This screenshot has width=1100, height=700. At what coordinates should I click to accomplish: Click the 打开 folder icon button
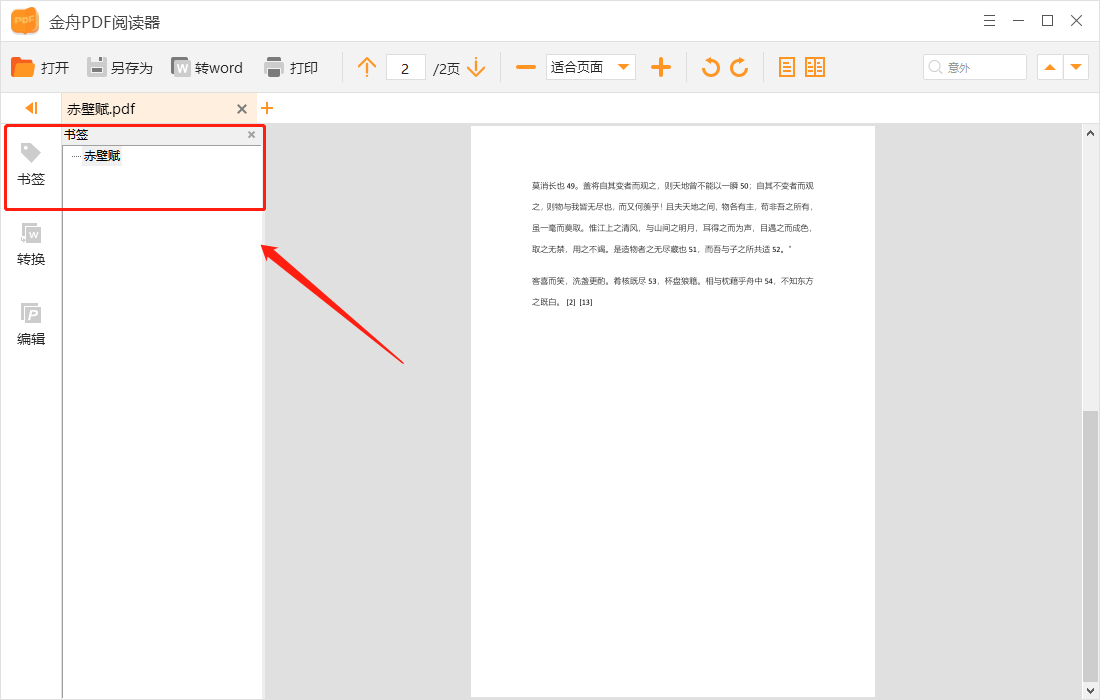[x=40, y=67]
